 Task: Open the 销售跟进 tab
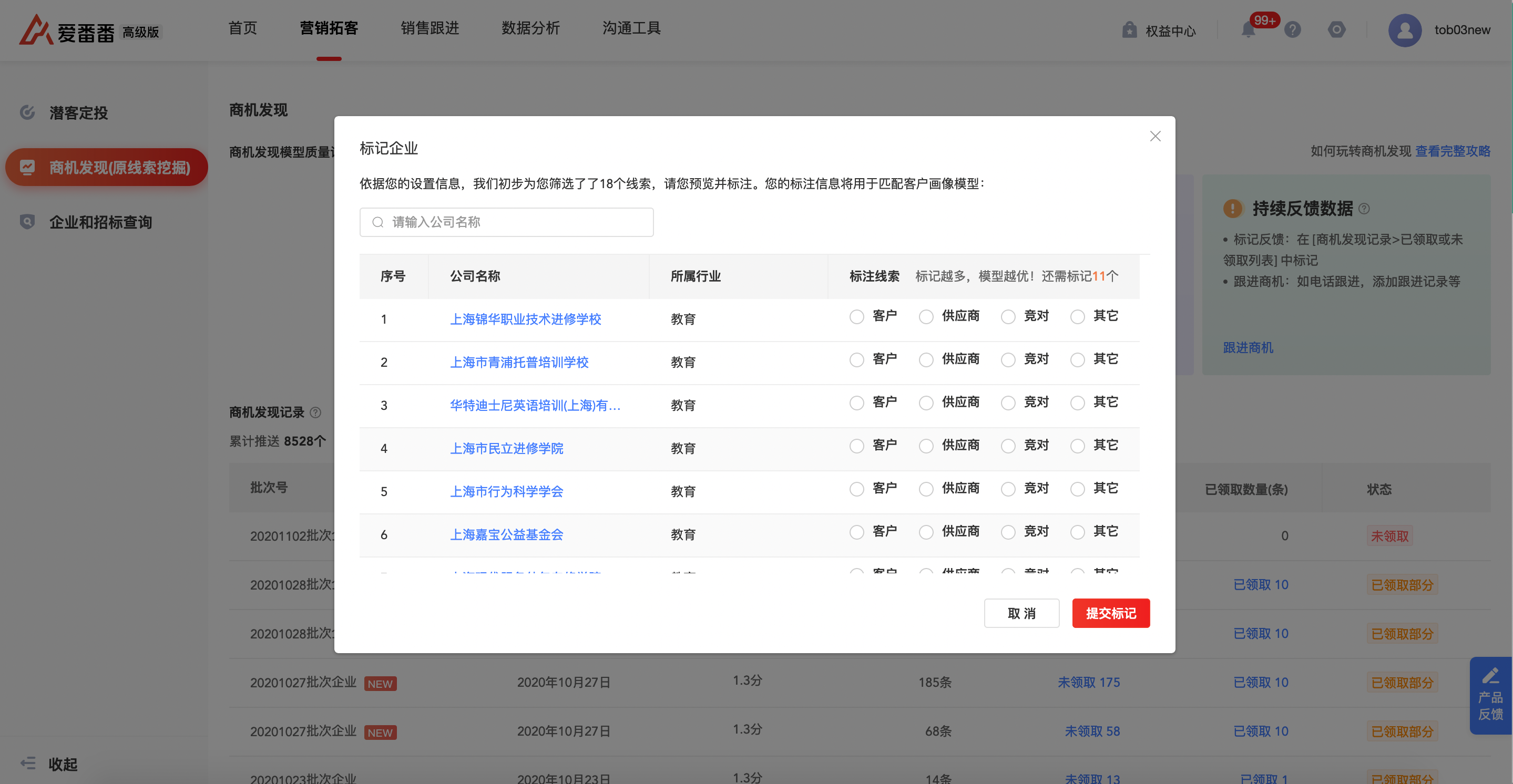(x=430, y=28)
